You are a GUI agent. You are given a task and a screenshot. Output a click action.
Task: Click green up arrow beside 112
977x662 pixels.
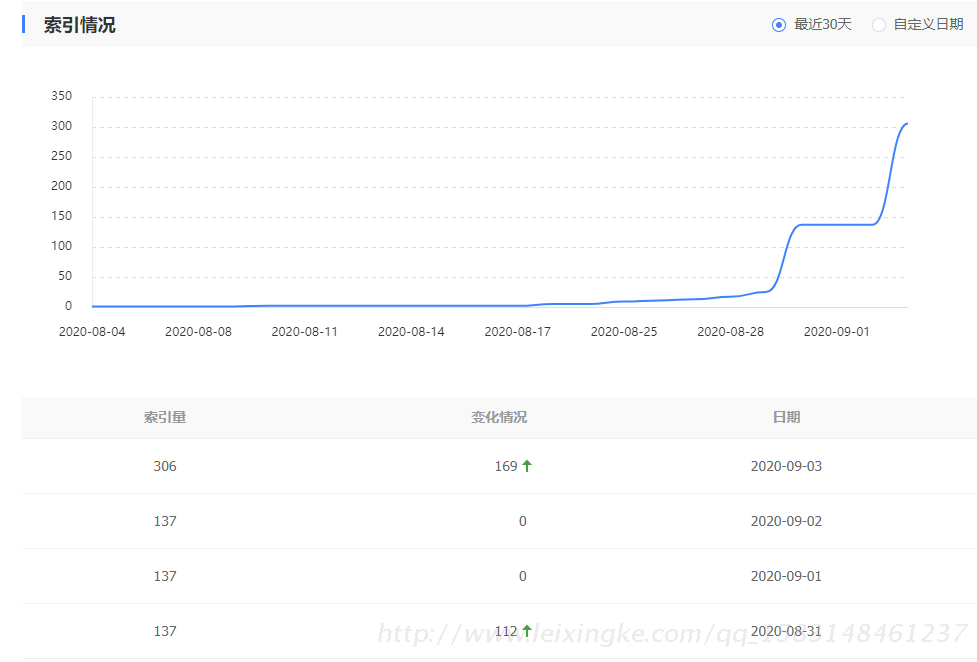pyautogui.click(x=527, y=631)
